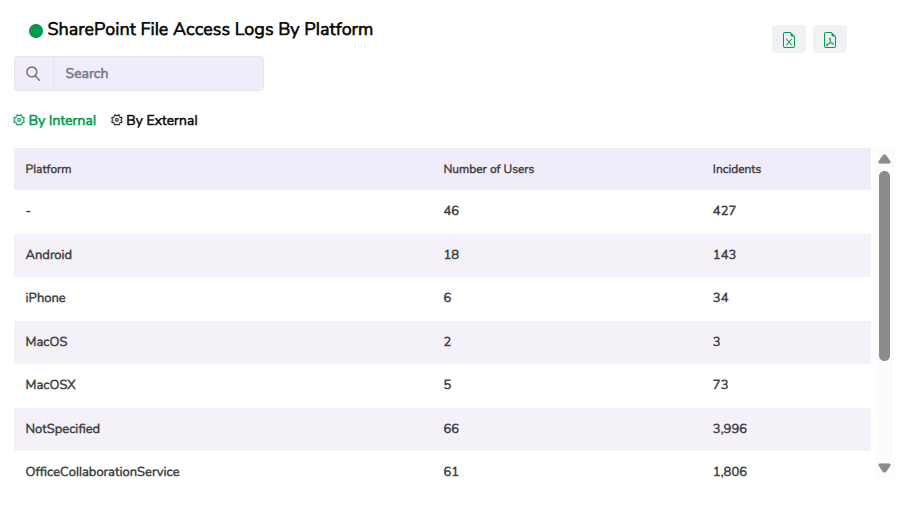Screen dimensions: 903x506
Task: Click the magnifying glass search icon
Action: (34, 74)
